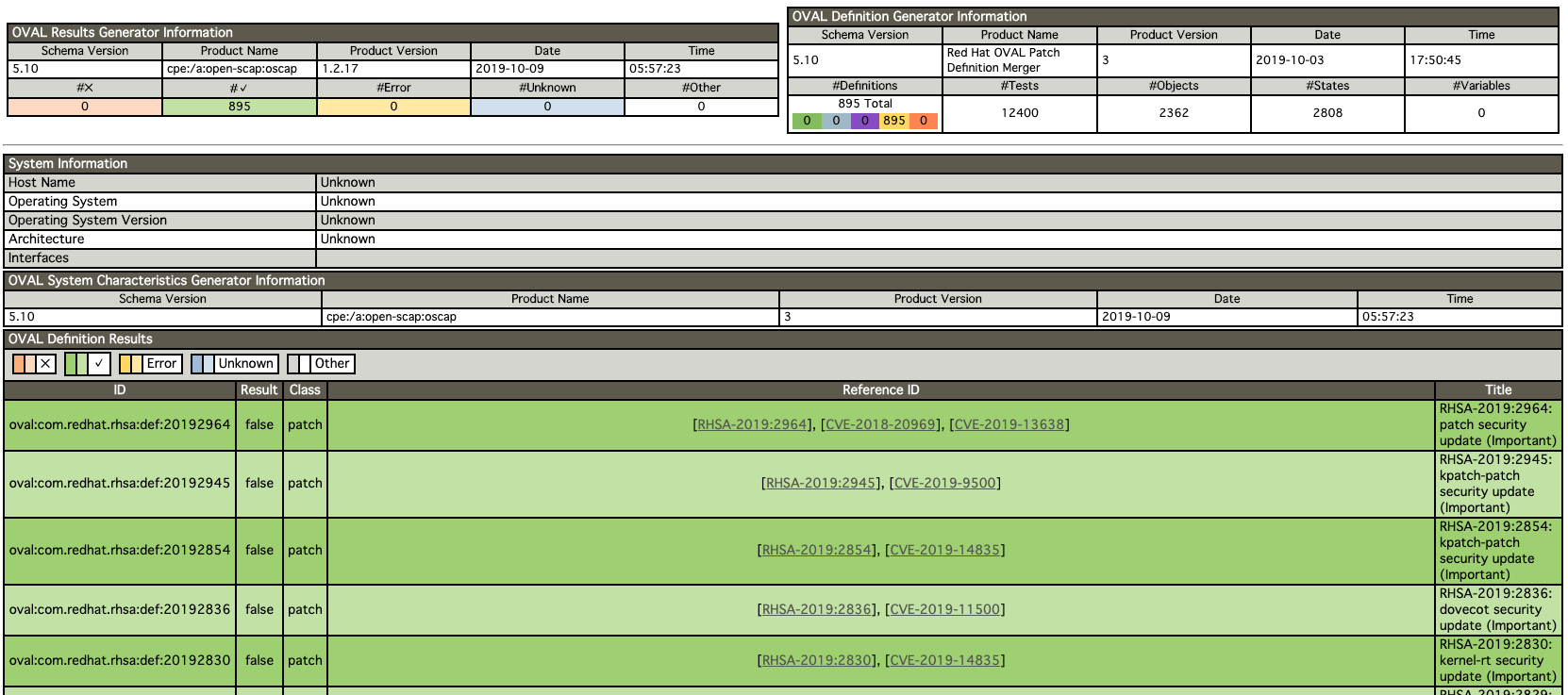This screenshot has width=1568, height=695.
Task: Click the 'OVAL Definition Generator Information' heading
Action: click(909, 16)
